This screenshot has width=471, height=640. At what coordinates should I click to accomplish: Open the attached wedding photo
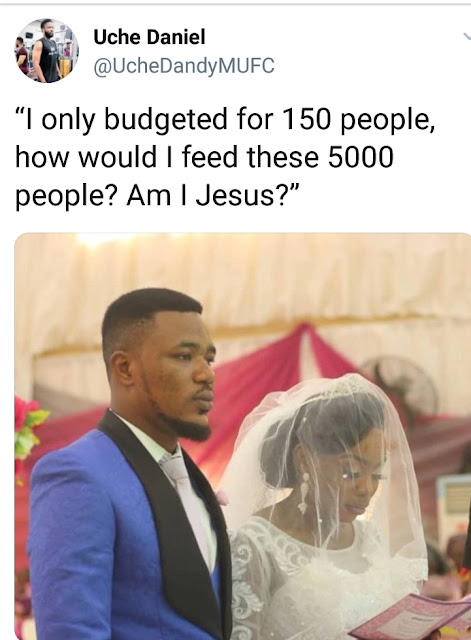coord(242,436)
